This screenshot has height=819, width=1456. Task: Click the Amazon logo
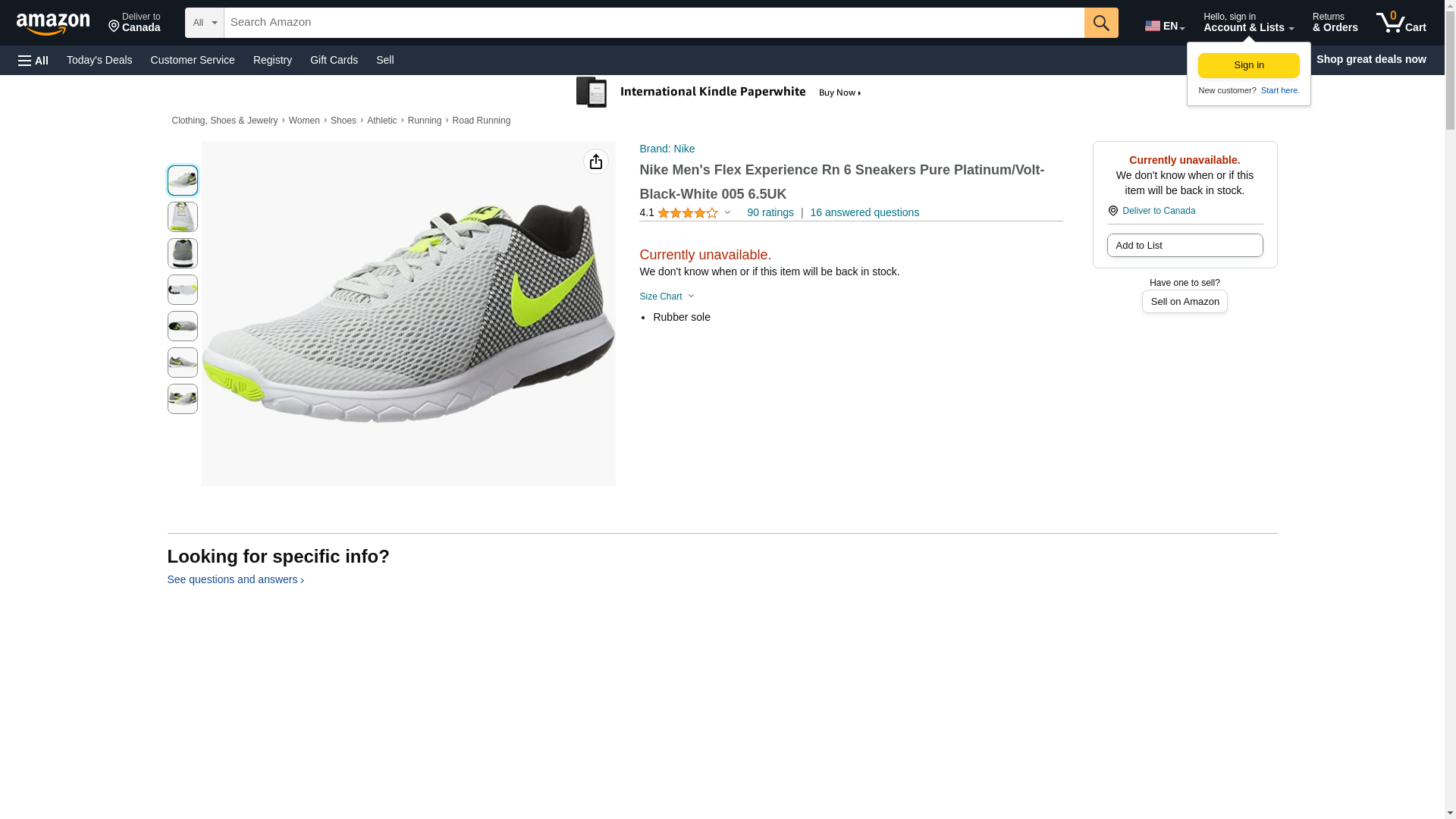(x=53, y=24)
